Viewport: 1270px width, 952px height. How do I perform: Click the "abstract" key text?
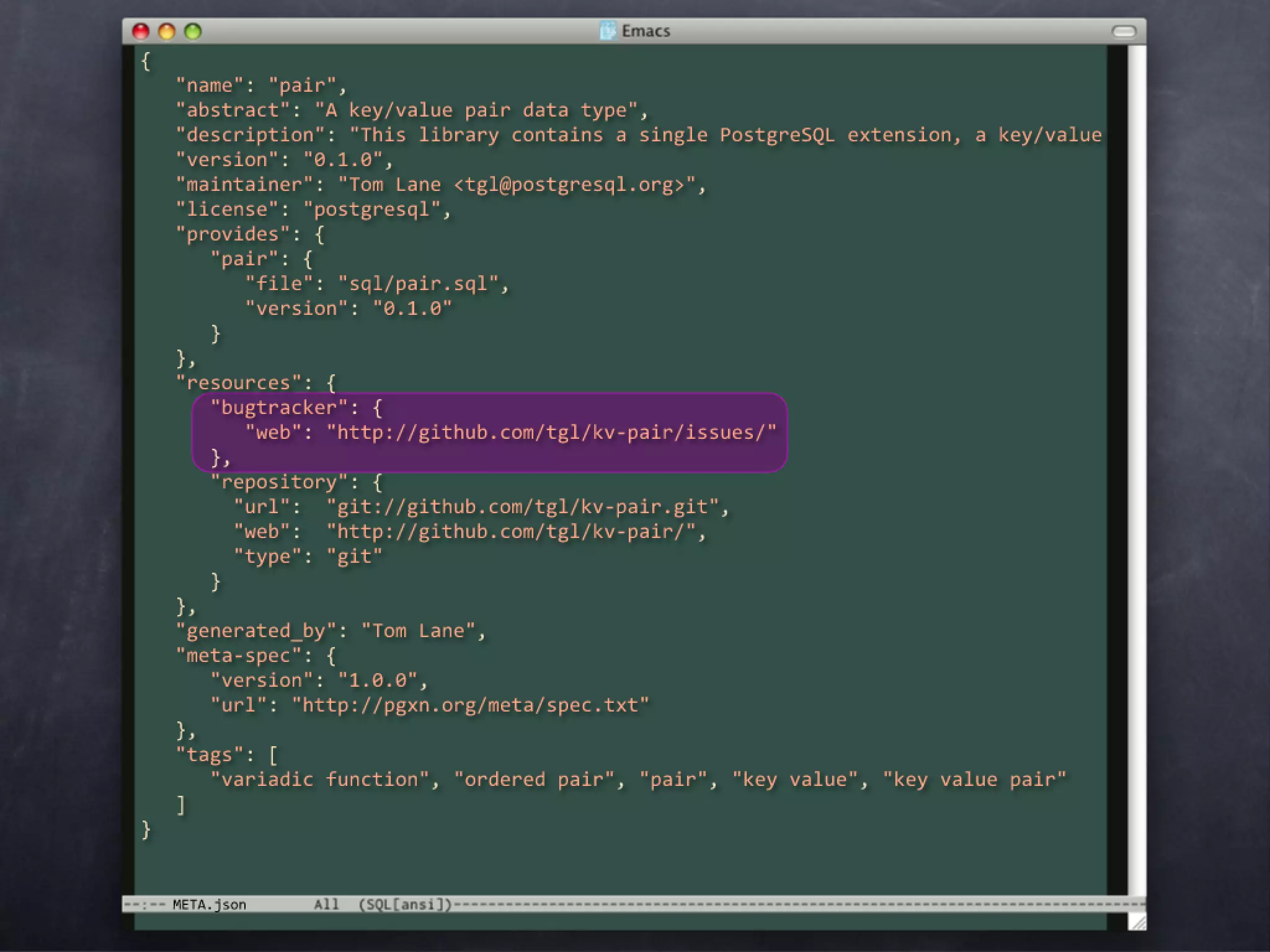[233, 110]
